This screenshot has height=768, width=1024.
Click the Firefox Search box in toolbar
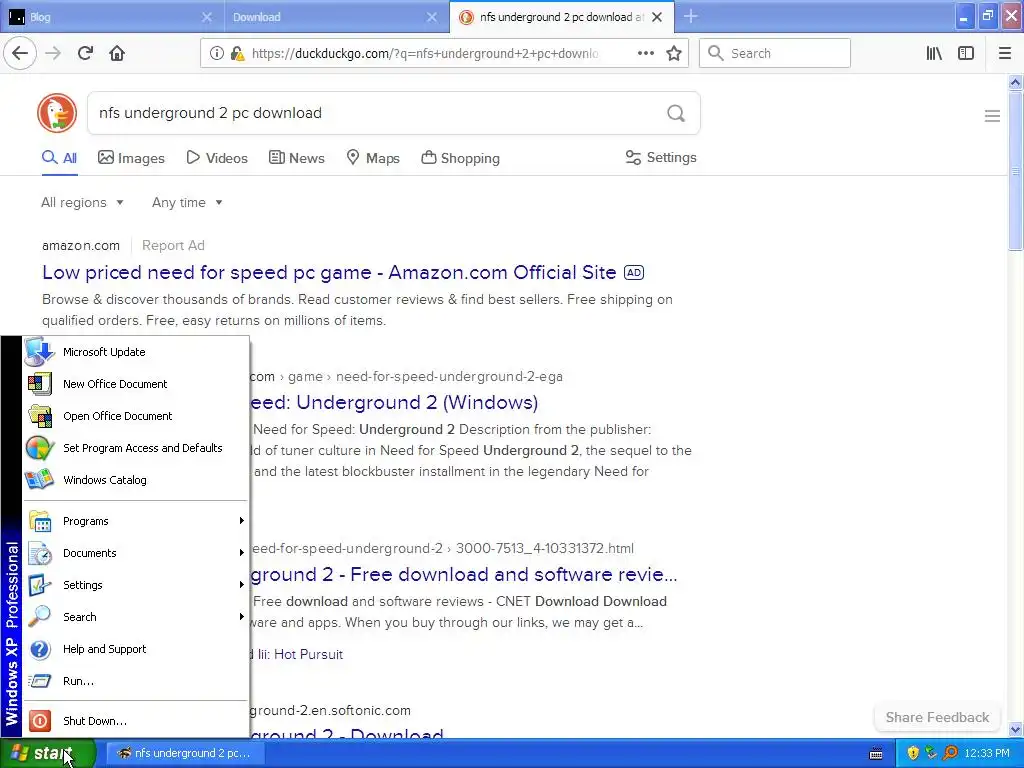click(x=775, y=53)
